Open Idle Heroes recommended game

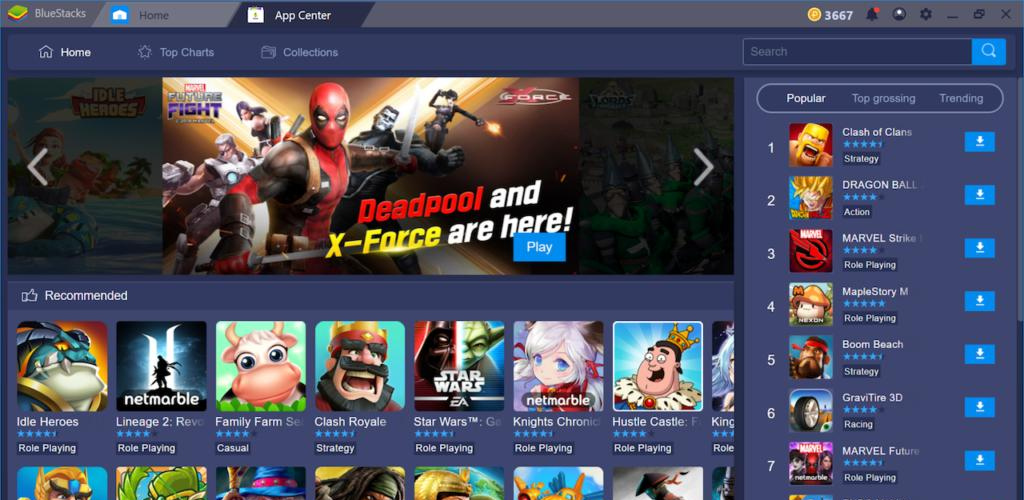(x=62, y=366)
